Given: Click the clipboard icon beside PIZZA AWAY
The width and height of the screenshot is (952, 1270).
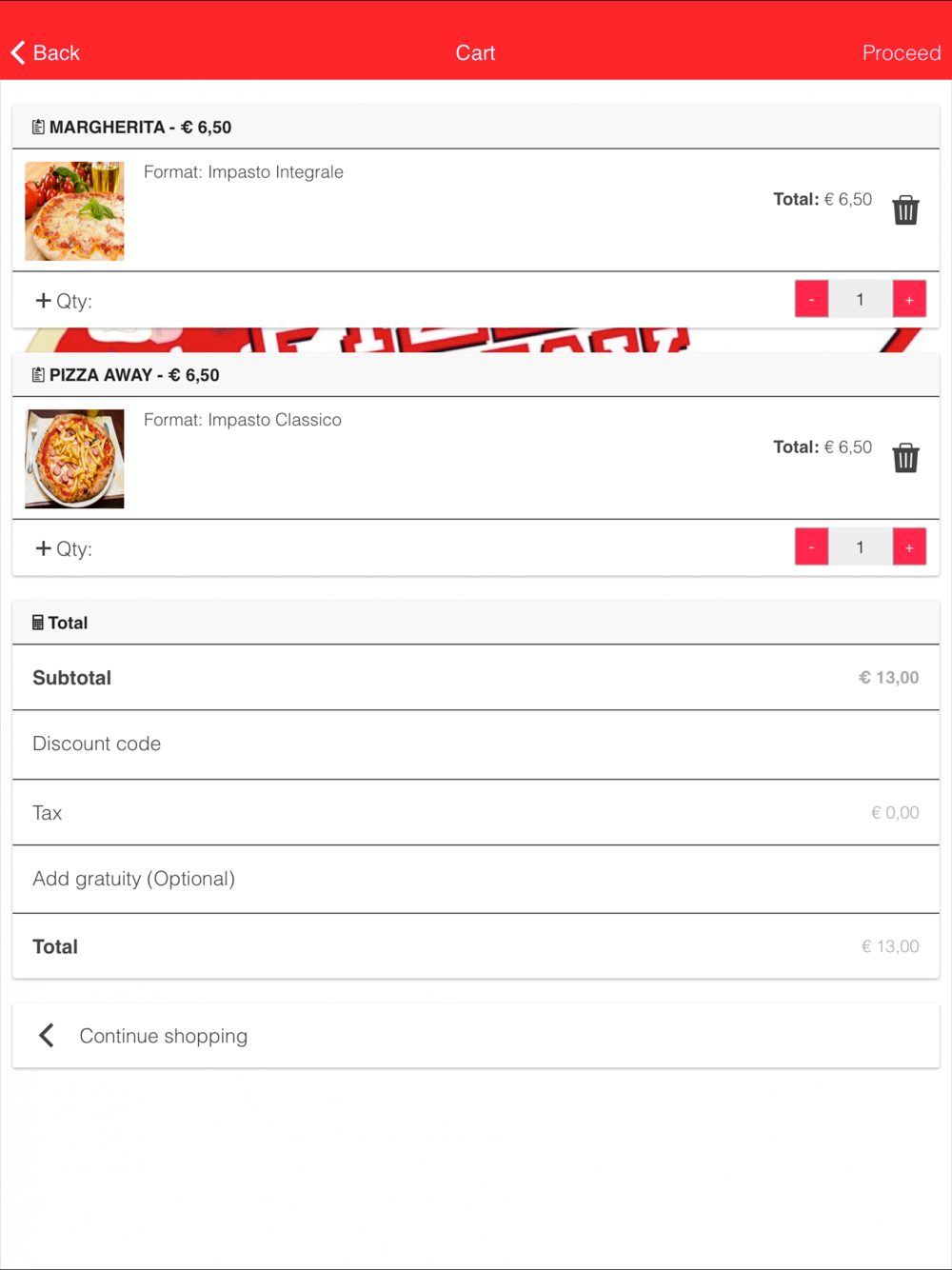Looking at the screenshot, I should [x=38, y=374].
